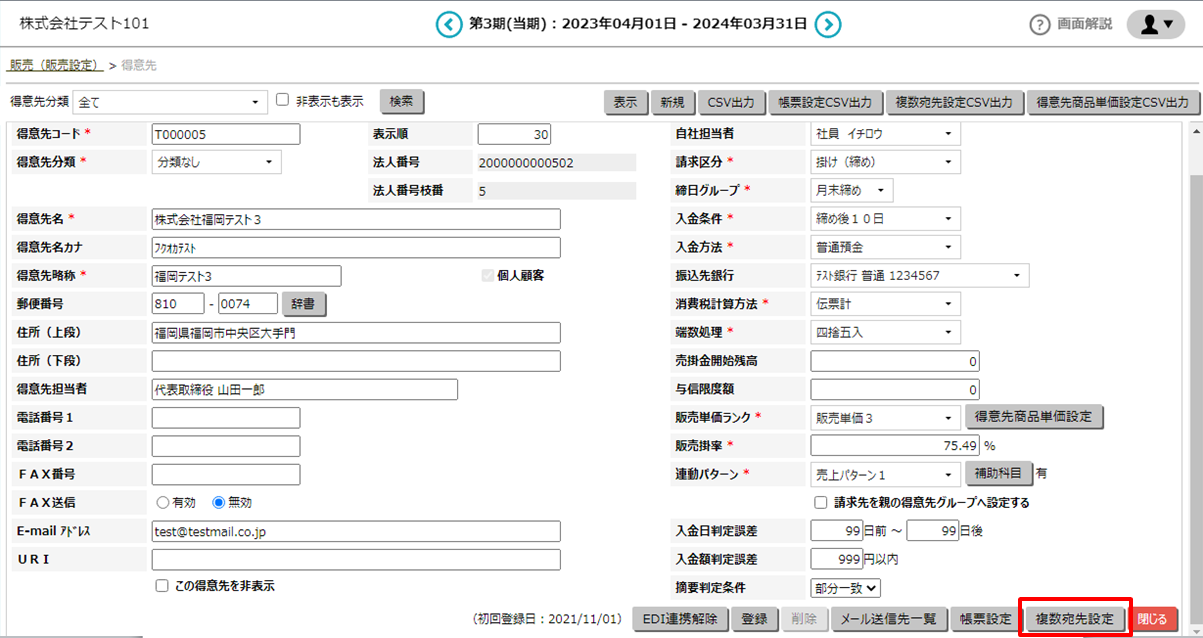
Task: Enable この得意先を非表示 checkbox
Action: [162, 587]
